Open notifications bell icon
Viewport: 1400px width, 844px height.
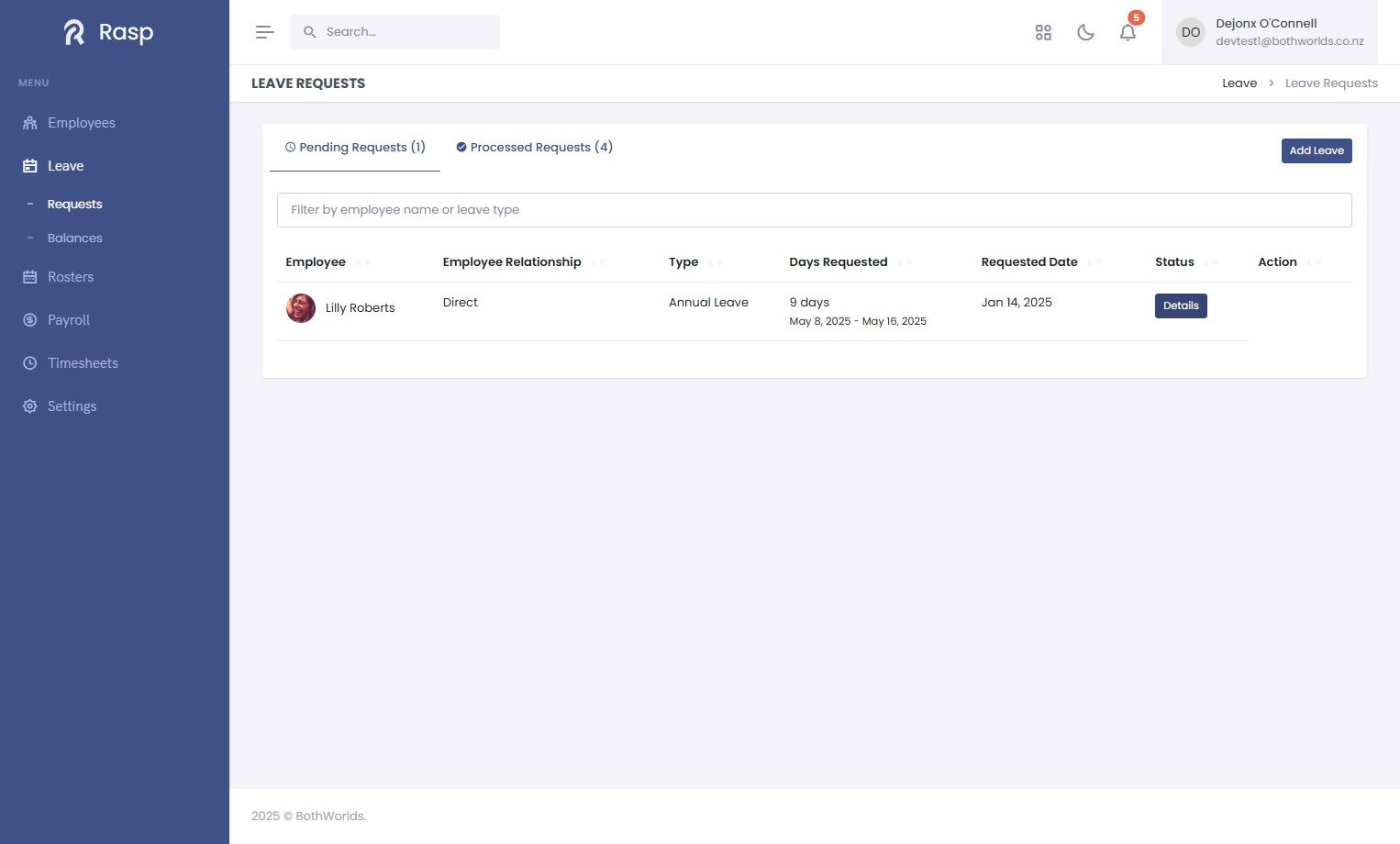point(1128,32)
